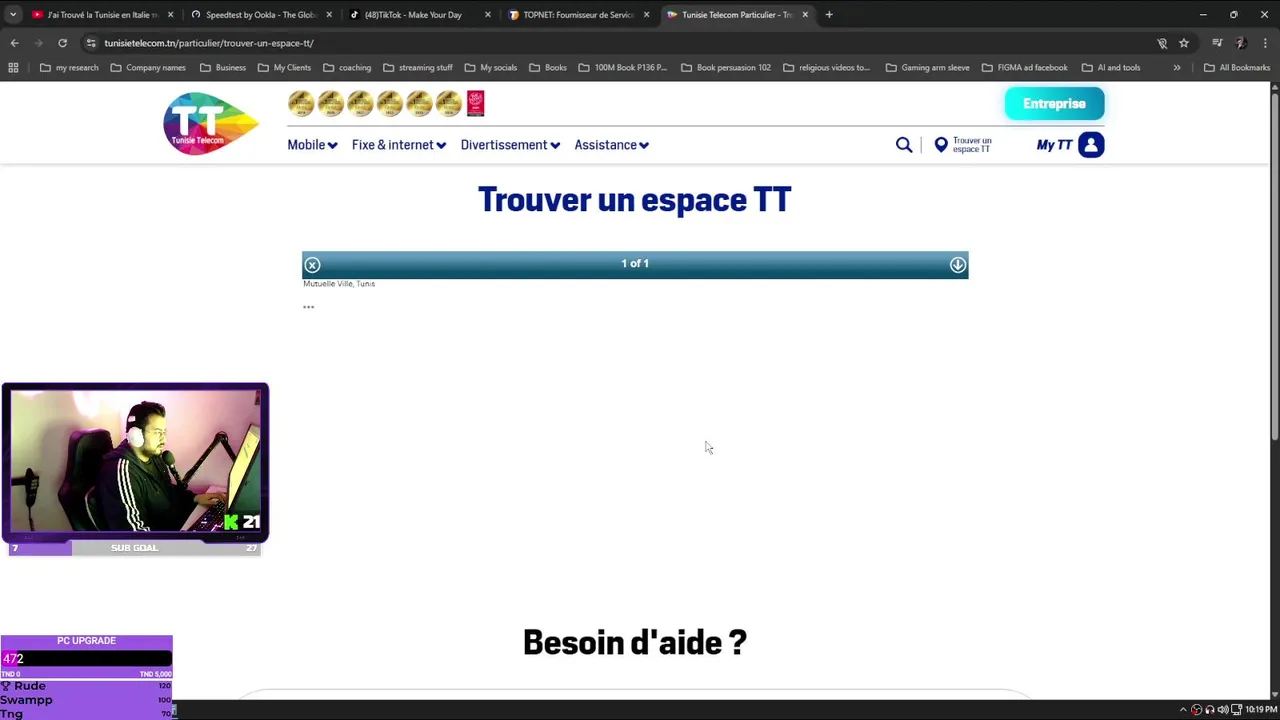Click the three-dots loading text

(308, 307)
